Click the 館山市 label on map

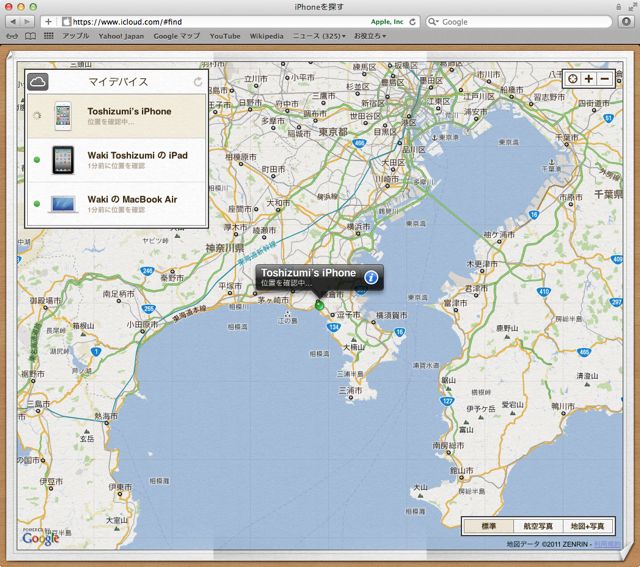click(x=462, y=471)
